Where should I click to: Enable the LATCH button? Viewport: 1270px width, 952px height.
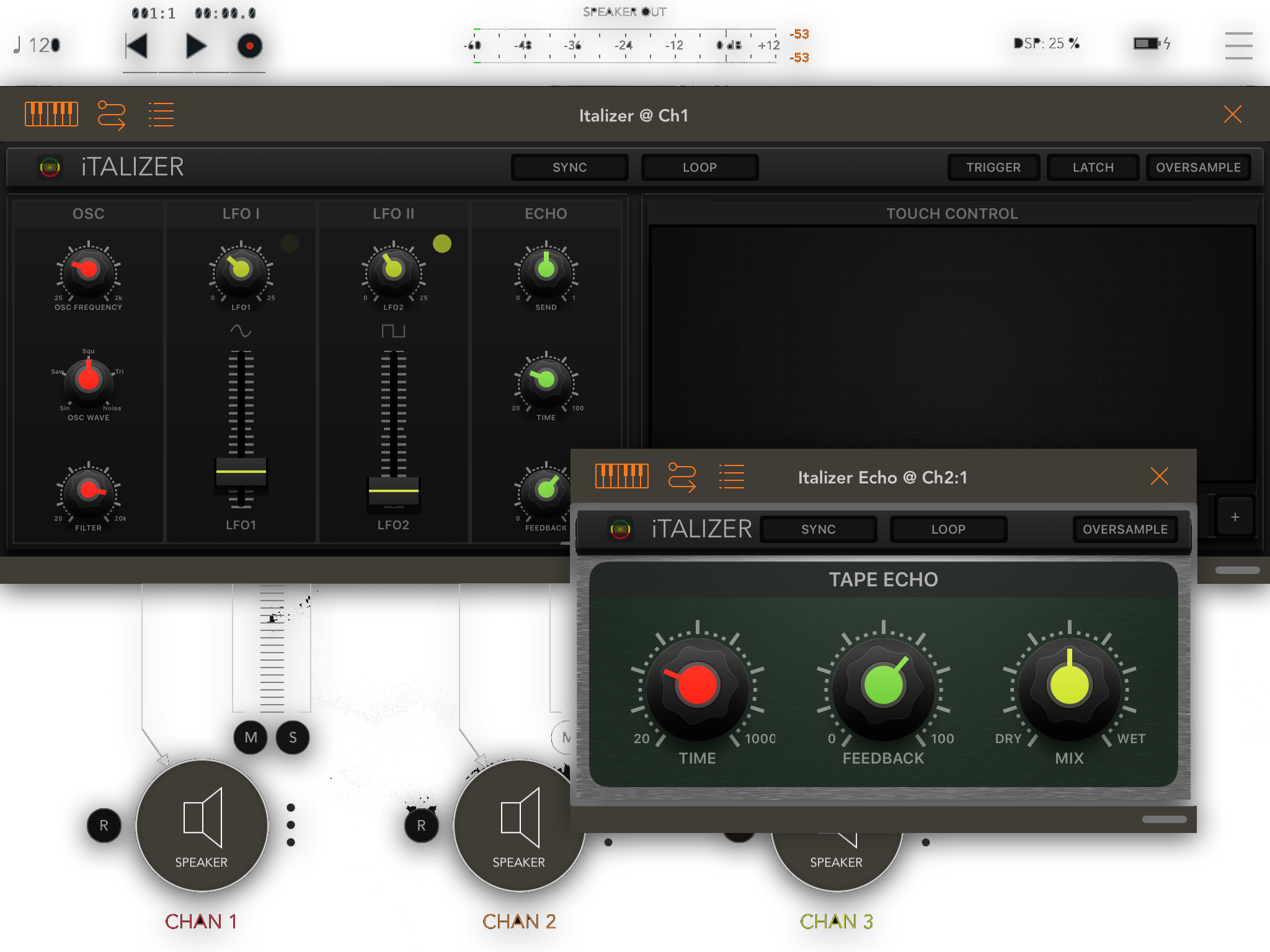1093,167
